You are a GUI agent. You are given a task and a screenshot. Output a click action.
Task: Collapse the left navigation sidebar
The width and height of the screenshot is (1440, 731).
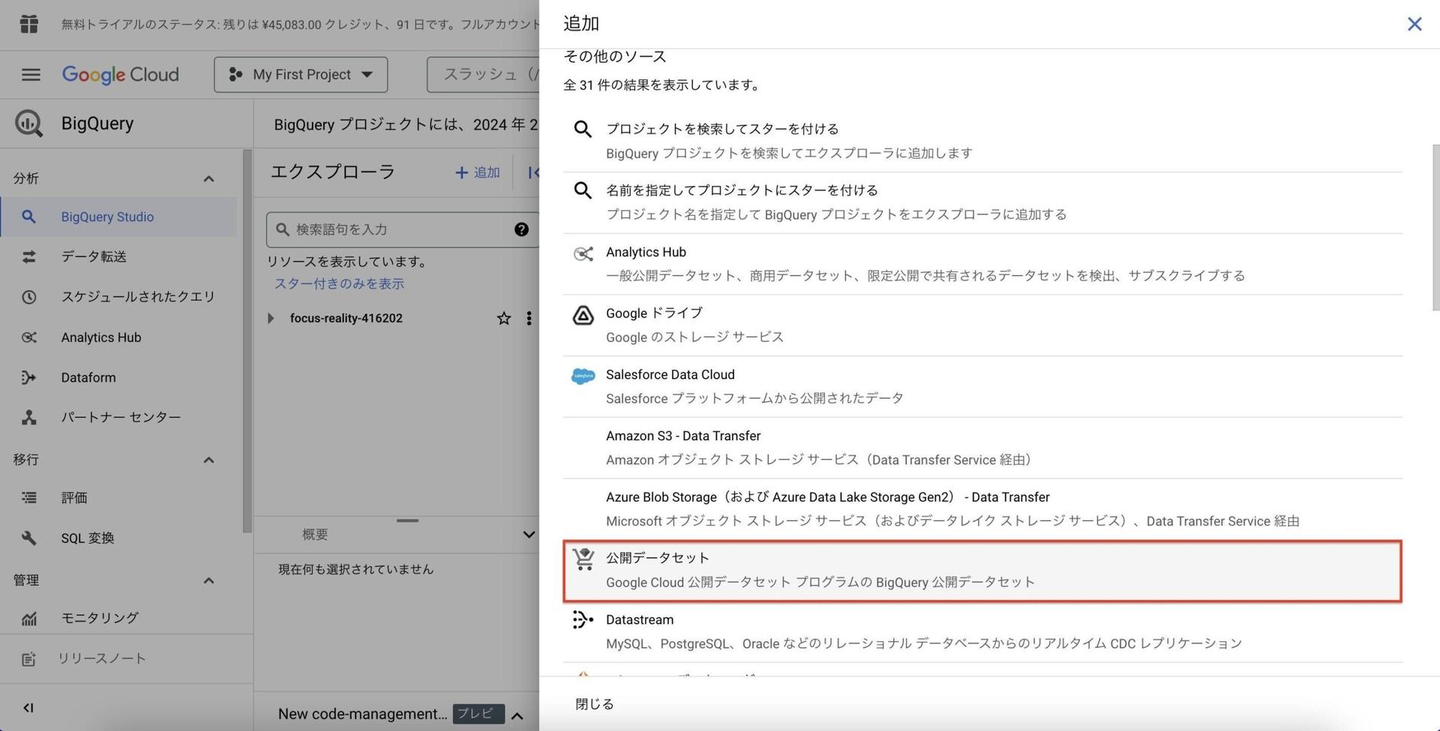click(x=28, y=708)
